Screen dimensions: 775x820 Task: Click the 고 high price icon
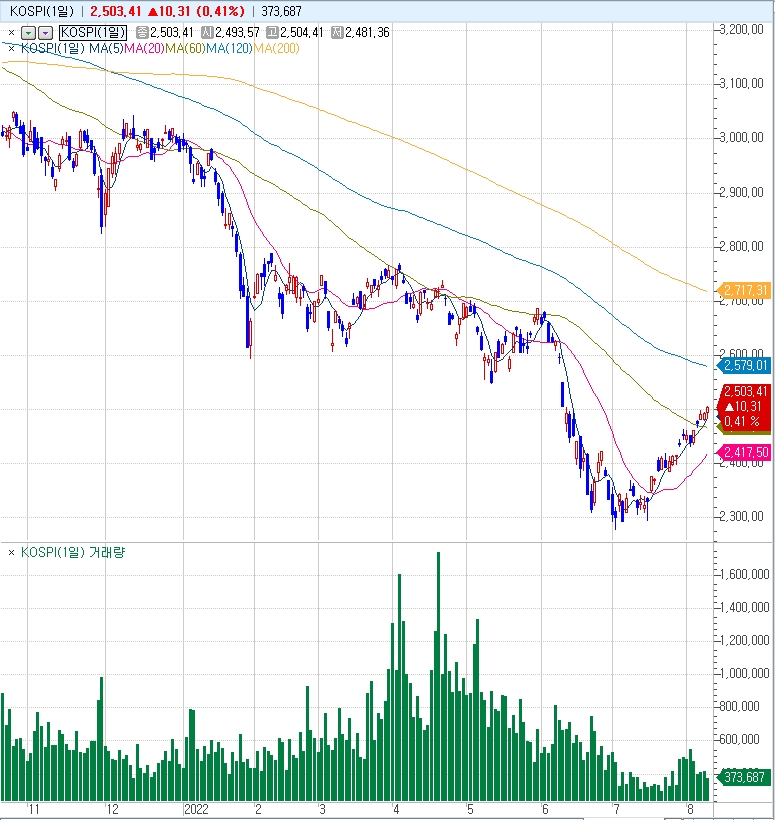coord(272,32)
